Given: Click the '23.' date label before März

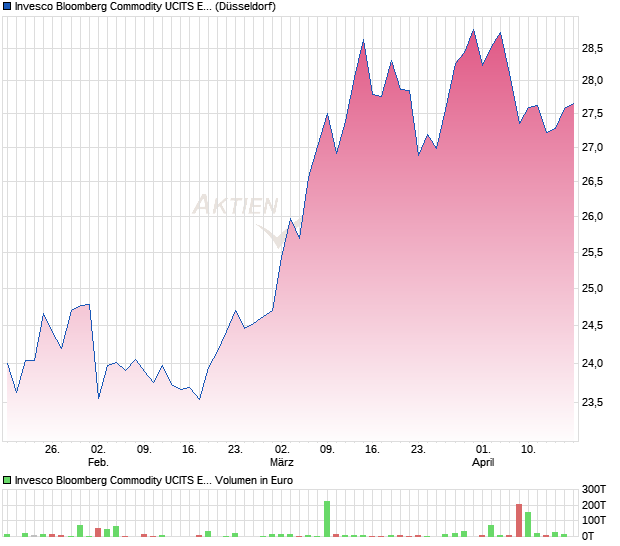Looking at the screenshot, I should [x=235, y=450].
